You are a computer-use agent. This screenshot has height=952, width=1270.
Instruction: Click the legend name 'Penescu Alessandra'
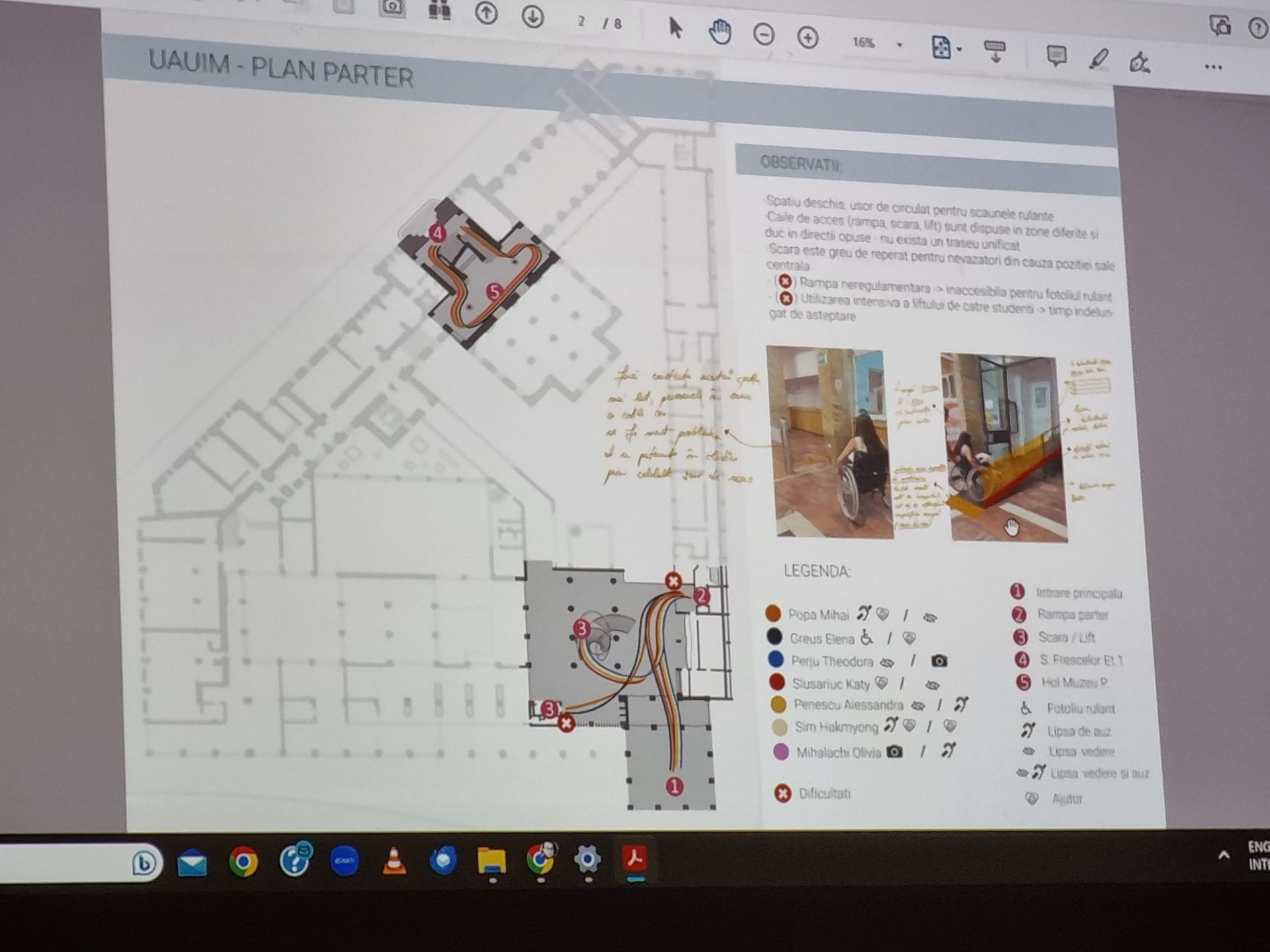(x=849, y=705)
